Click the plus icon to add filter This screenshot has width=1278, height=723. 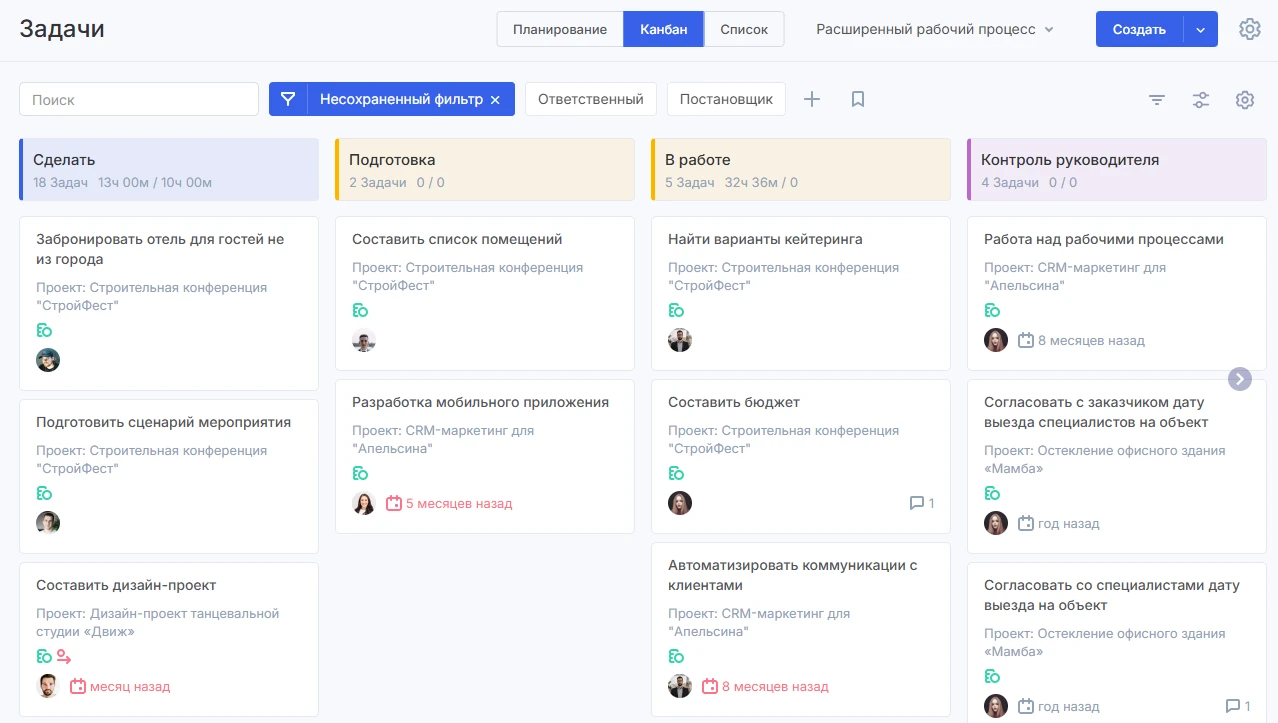click(x=812, y=99)
